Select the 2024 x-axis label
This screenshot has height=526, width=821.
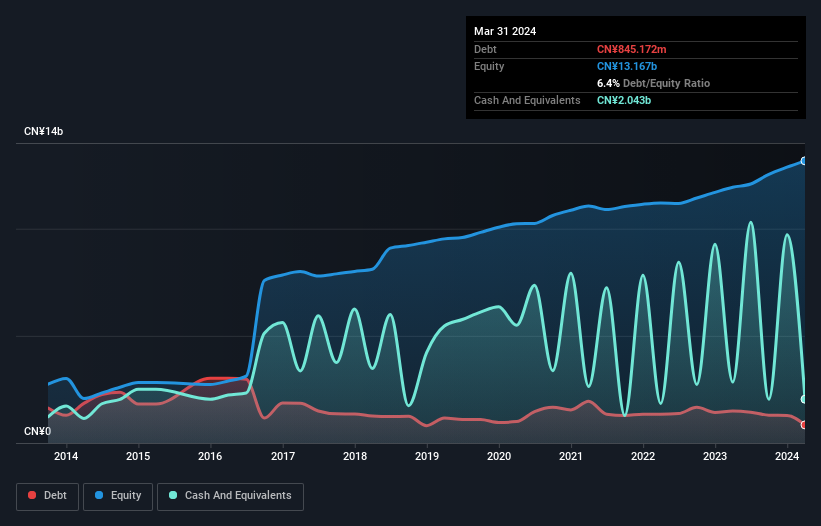787,457
